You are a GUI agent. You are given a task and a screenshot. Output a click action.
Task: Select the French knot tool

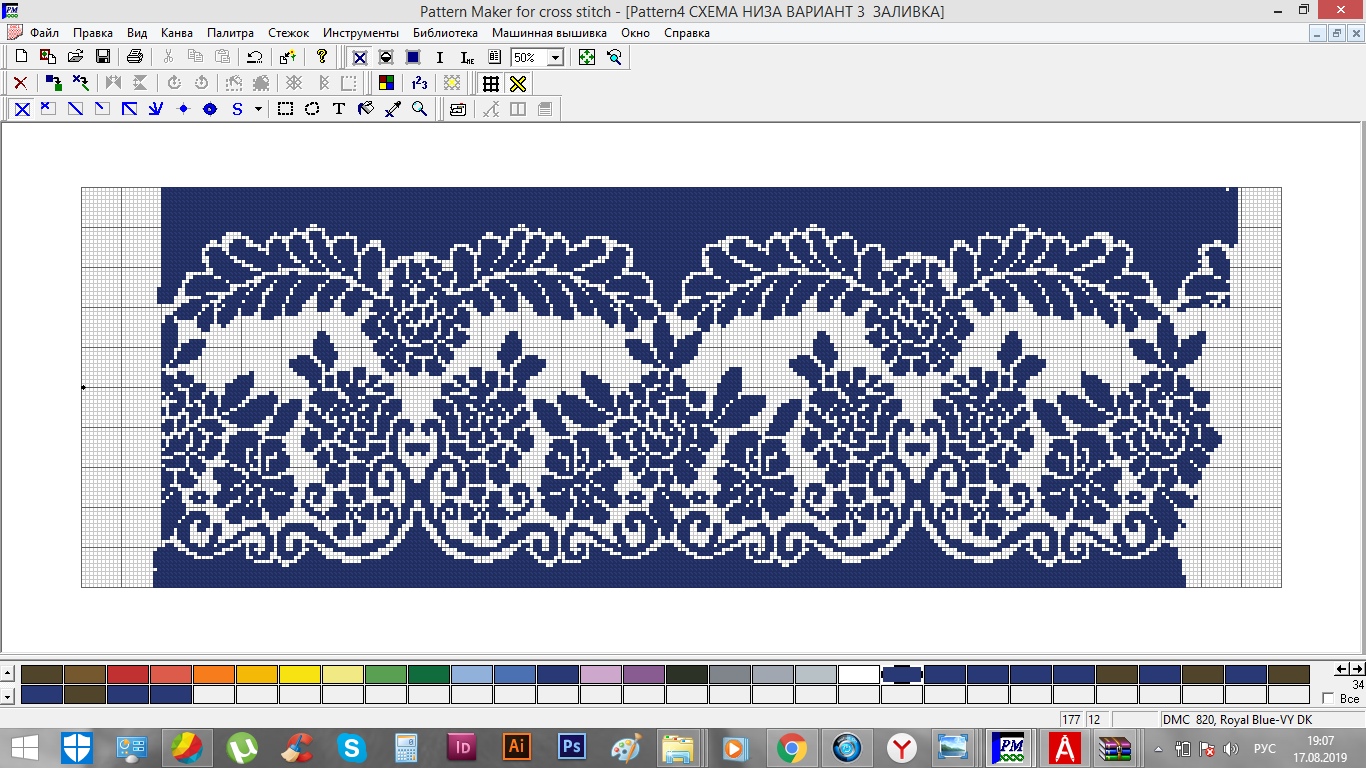point(183,109)
